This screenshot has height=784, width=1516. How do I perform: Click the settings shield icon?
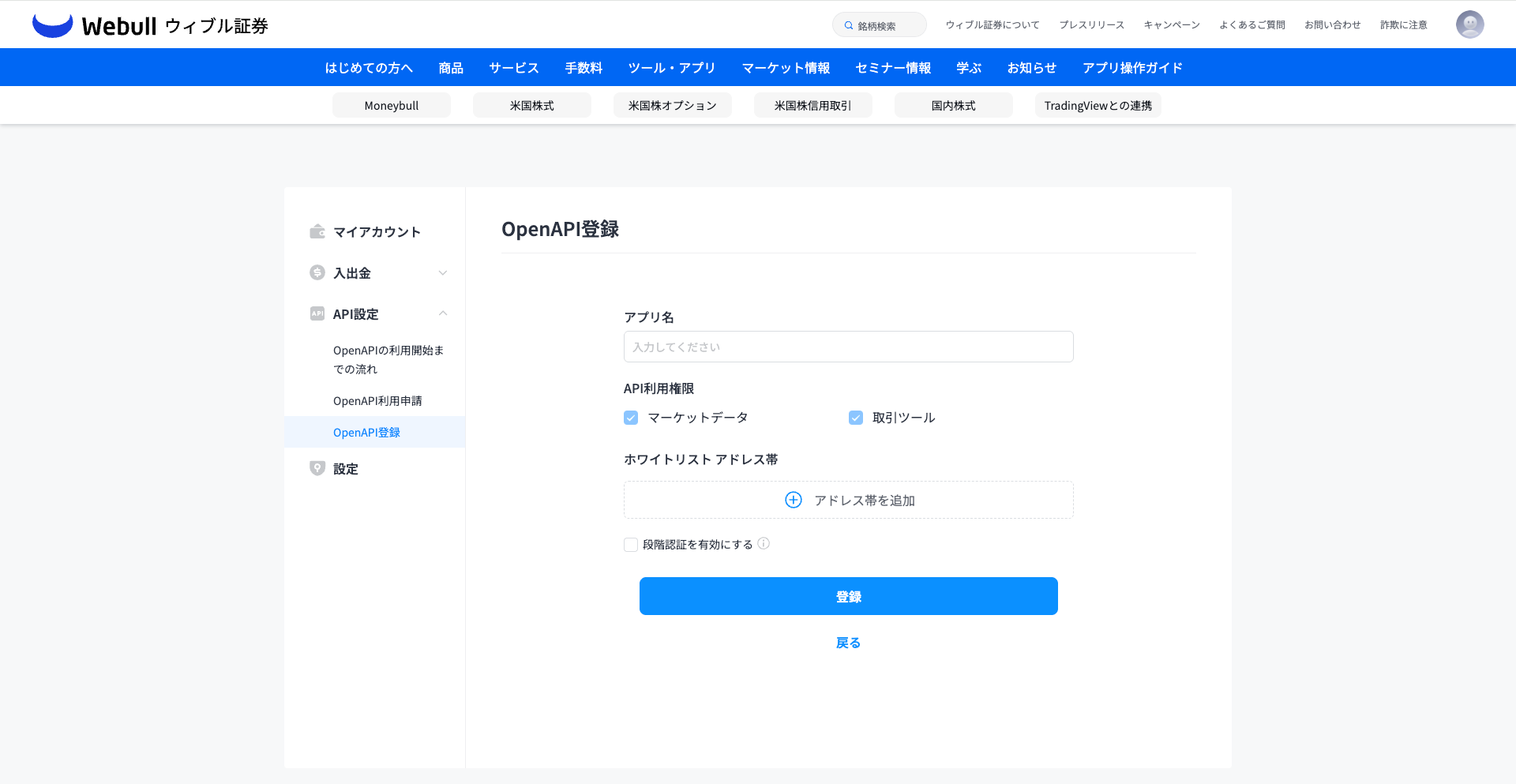[317, 468]
